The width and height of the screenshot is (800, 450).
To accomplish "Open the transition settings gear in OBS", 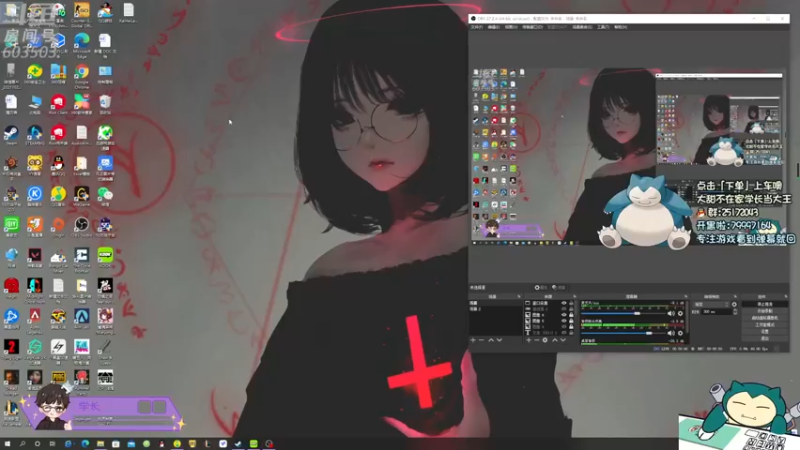I will pos(734,304).
